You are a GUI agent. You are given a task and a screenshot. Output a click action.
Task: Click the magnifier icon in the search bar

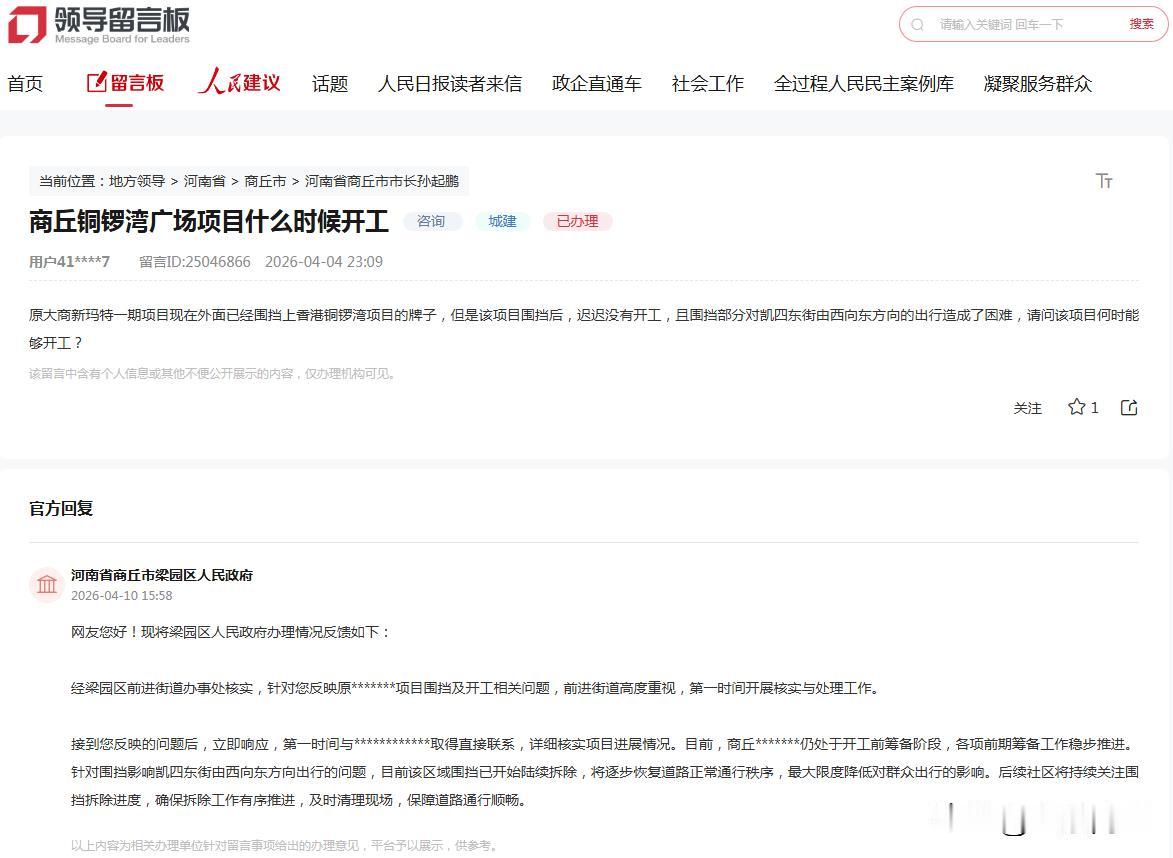(x=918, y=24)
